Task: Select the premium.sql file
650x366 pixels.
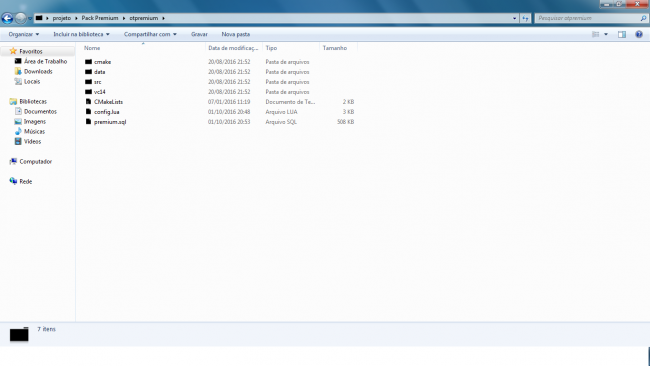Action: pos(110,122)
